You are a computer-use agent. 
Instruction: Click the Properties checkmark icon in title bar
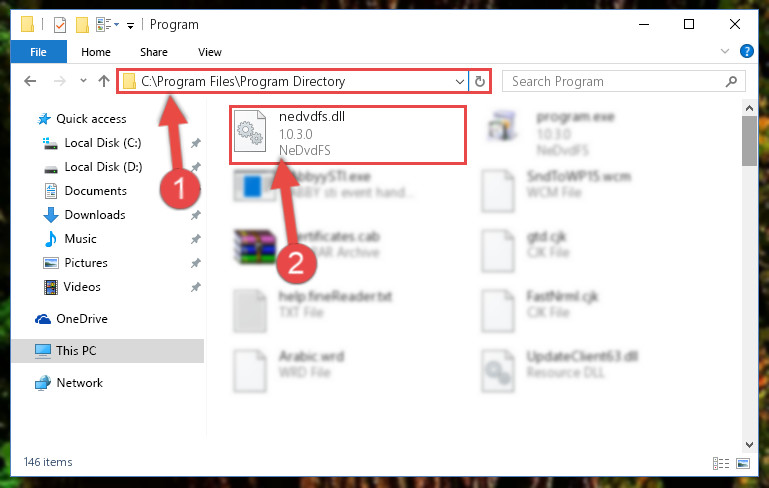tap(59, 25)
